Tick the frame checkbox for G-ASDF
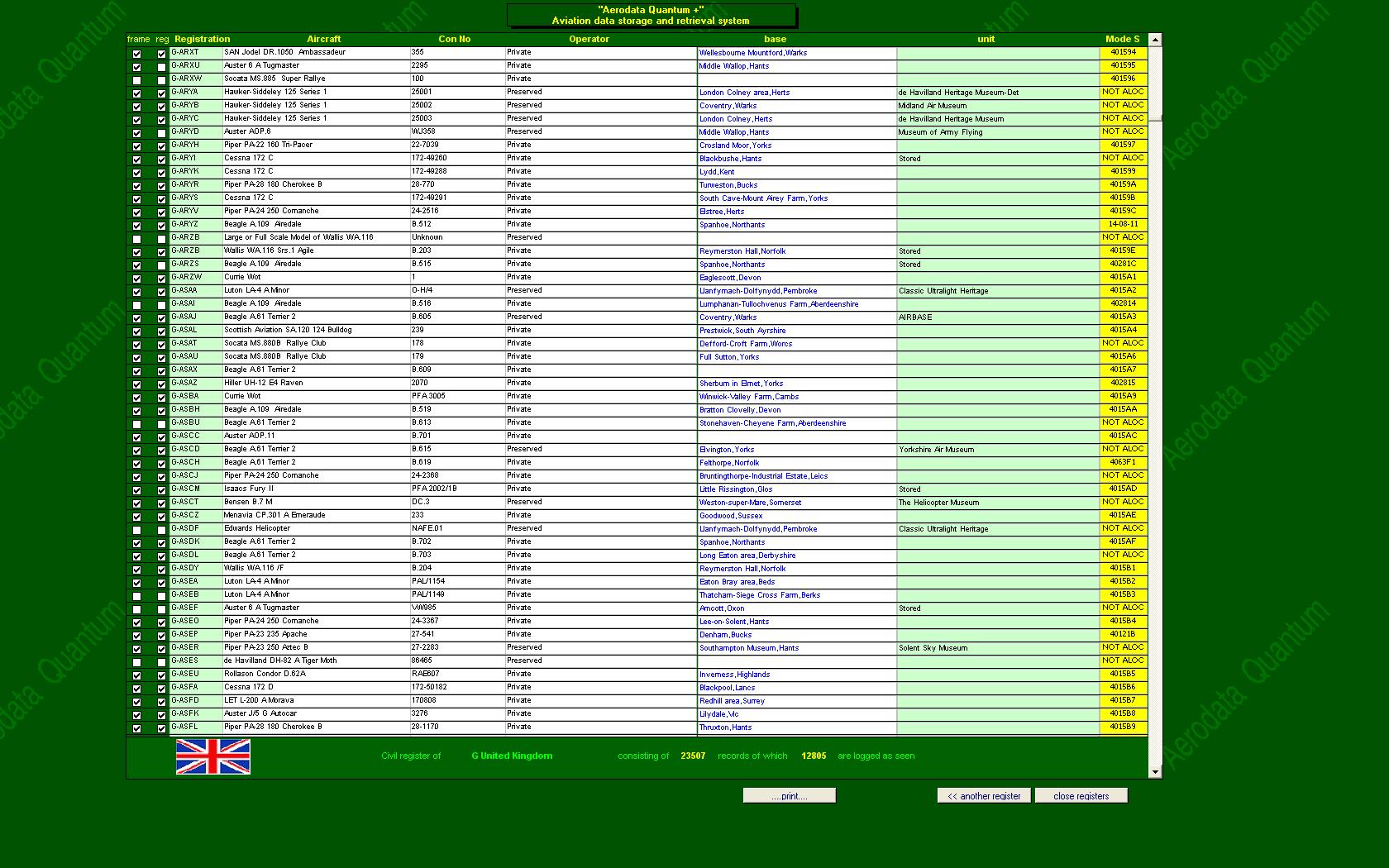 [136, 530]
